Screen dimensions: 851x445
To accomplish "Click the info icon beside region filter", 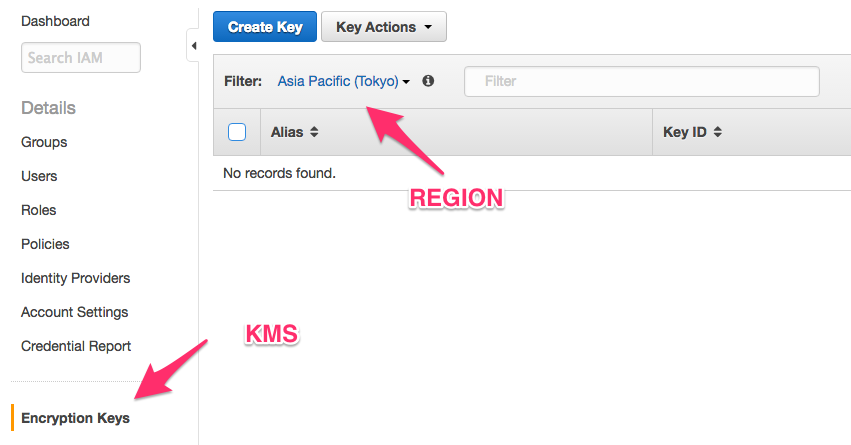I will [x=428, y=81].
